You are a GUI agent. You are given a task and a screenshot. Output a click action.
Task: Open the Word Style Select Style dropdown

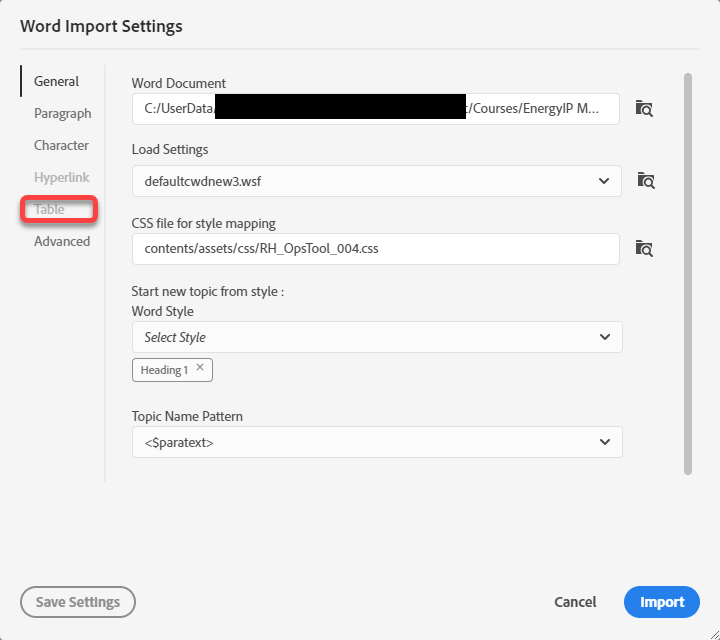[x=377, y=337]
